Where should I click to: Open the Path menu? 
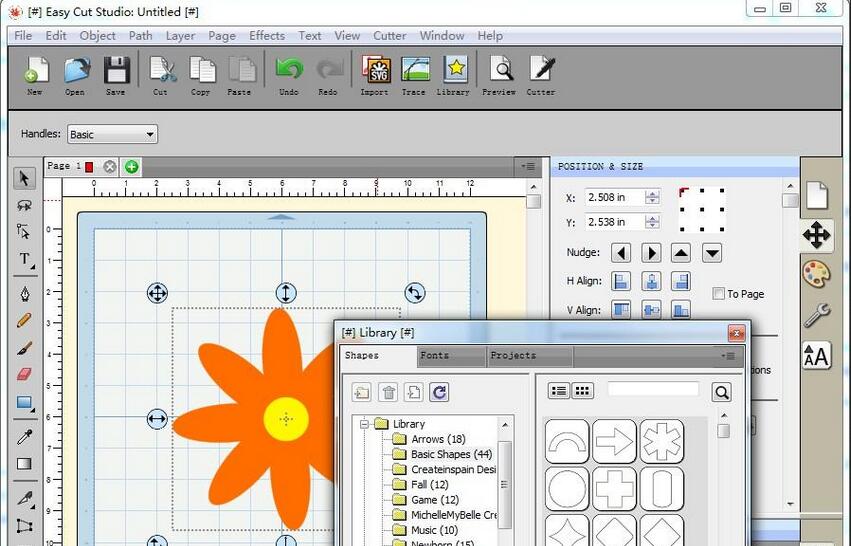point(141,36)
